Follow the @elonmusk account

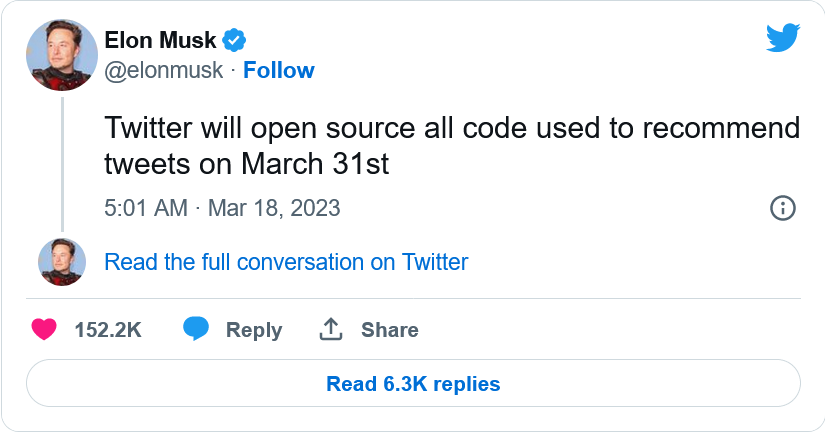[x=279, y=70]
